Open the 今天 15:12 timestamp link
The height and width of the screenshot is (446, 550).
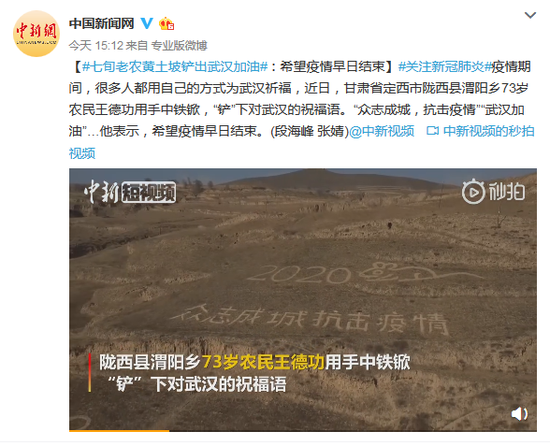click(x=96, y=45)
